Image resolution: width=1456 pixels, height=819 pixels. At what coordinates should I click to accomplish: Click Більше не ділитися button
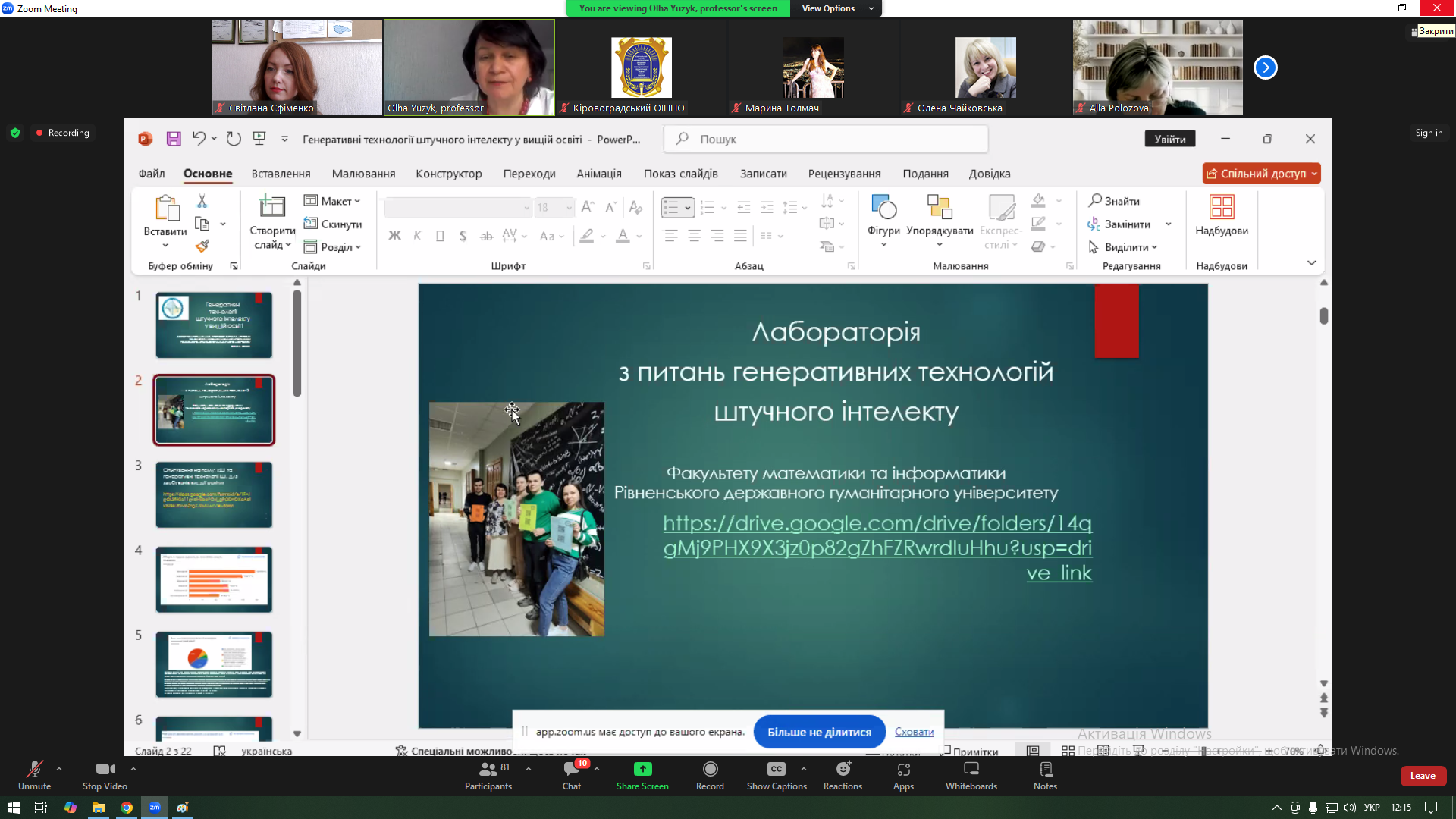(819, 732)
